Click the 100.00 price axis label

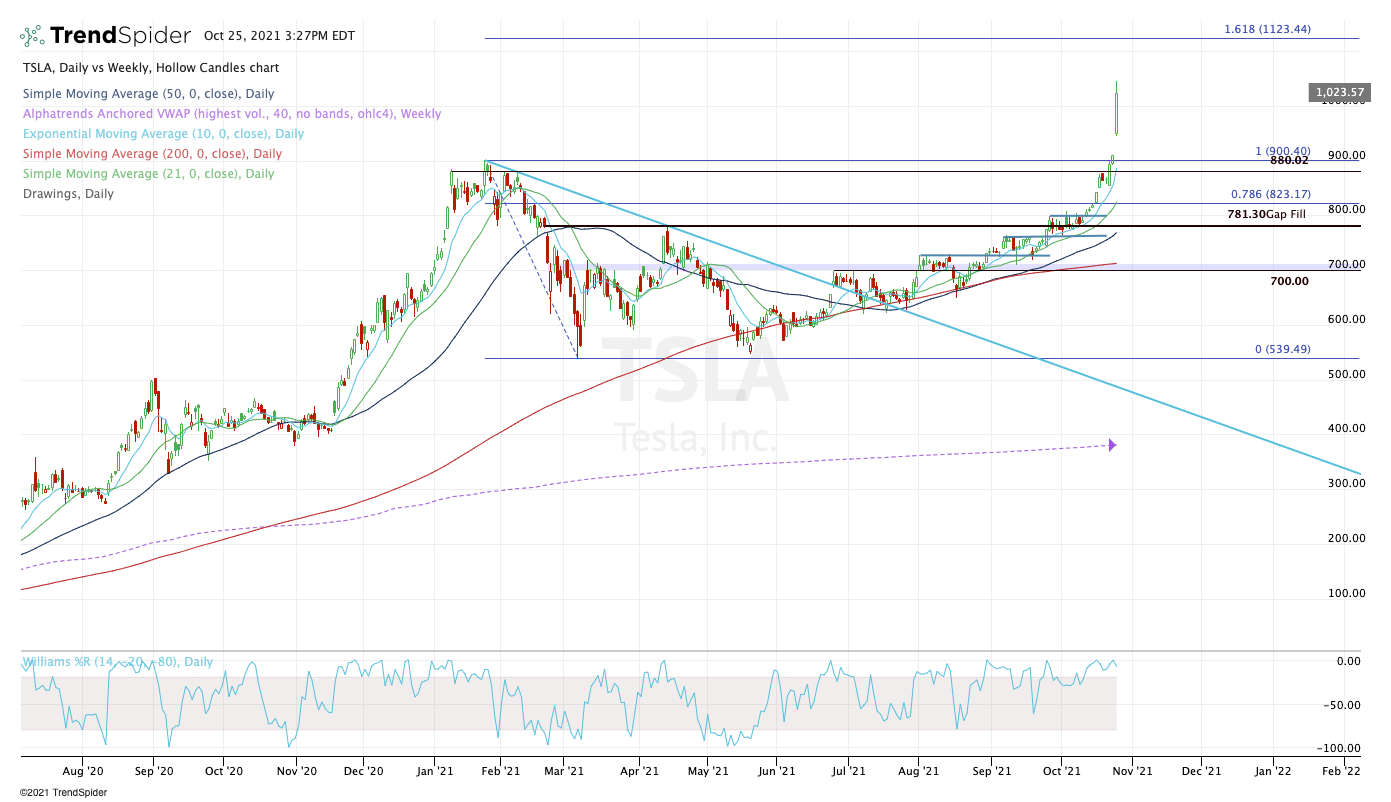[x=1346, y=593]
